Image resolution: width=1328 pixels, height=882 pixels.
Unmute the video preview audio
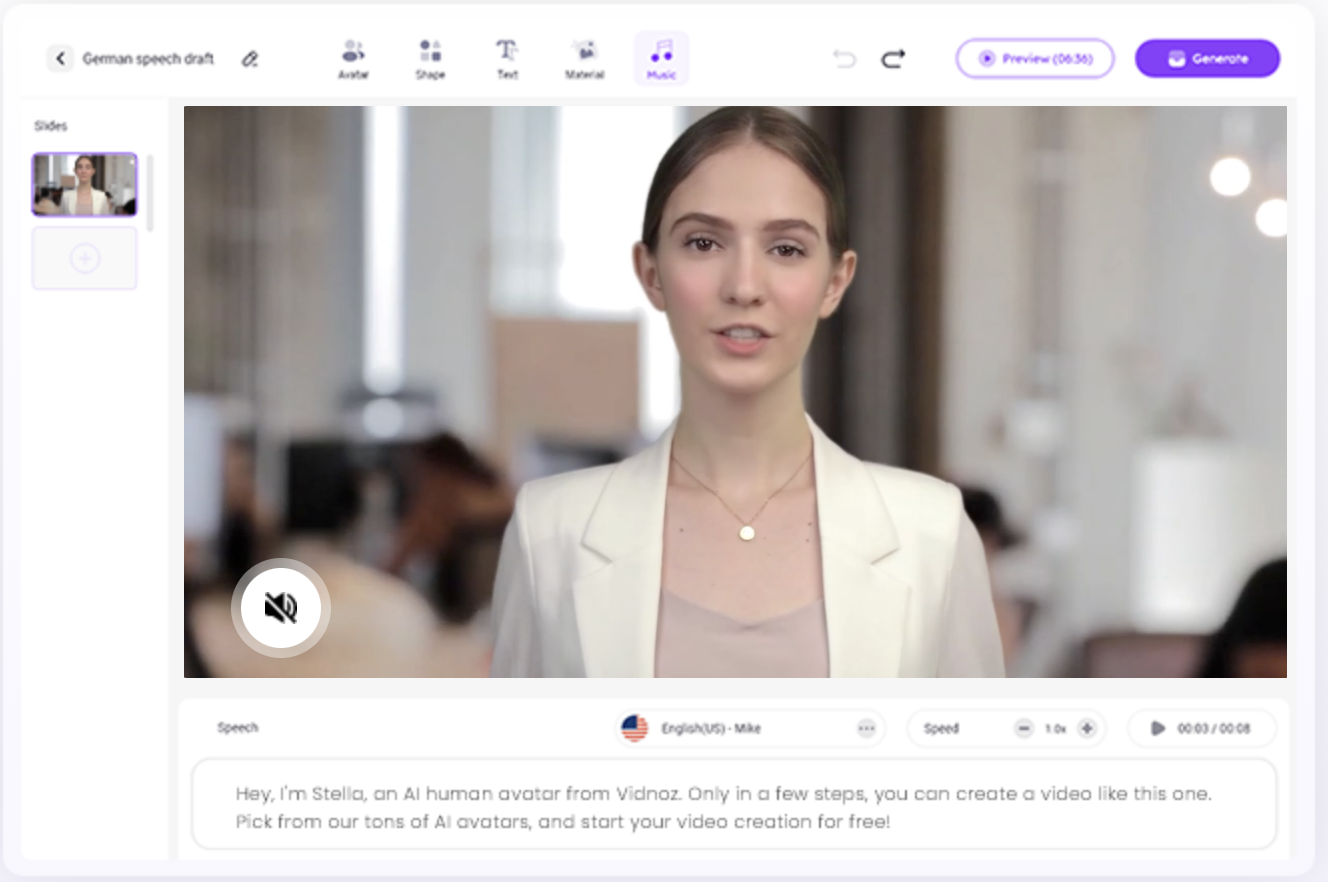click(x=280, y=607)
